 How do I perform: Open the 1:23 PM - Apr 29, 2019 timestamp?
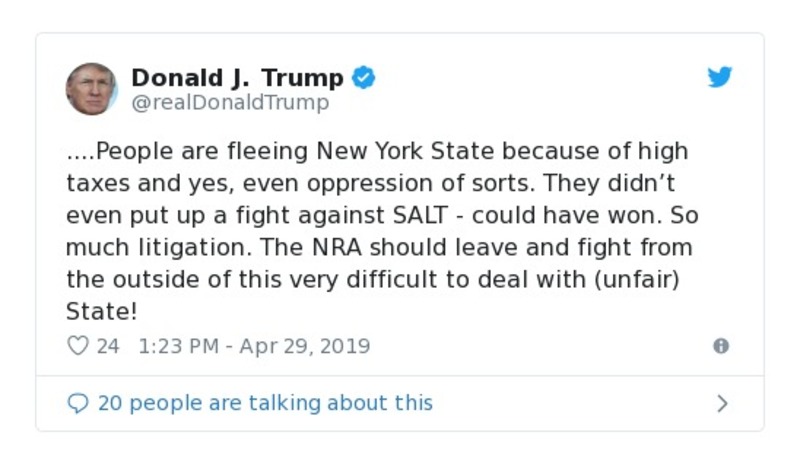point(254,346)
